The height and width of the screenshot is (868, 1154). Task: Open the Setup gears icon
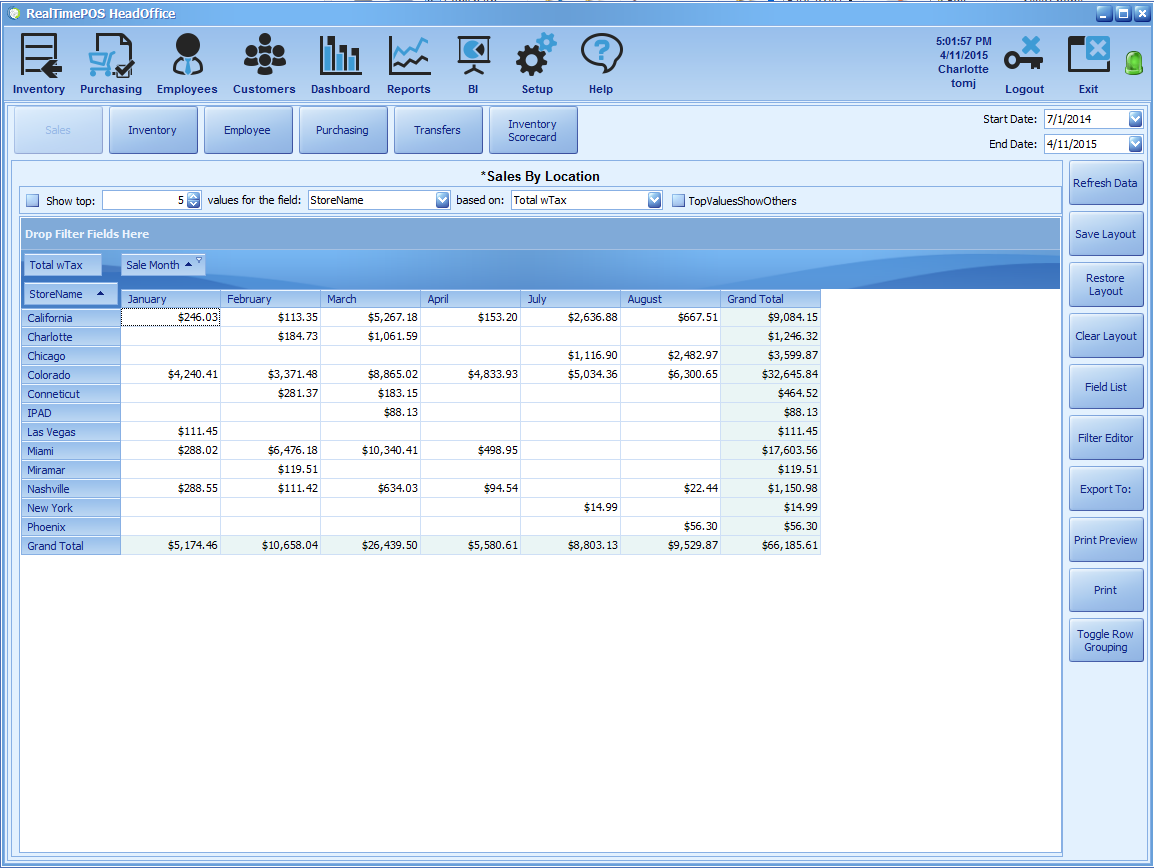pos(536,57)
